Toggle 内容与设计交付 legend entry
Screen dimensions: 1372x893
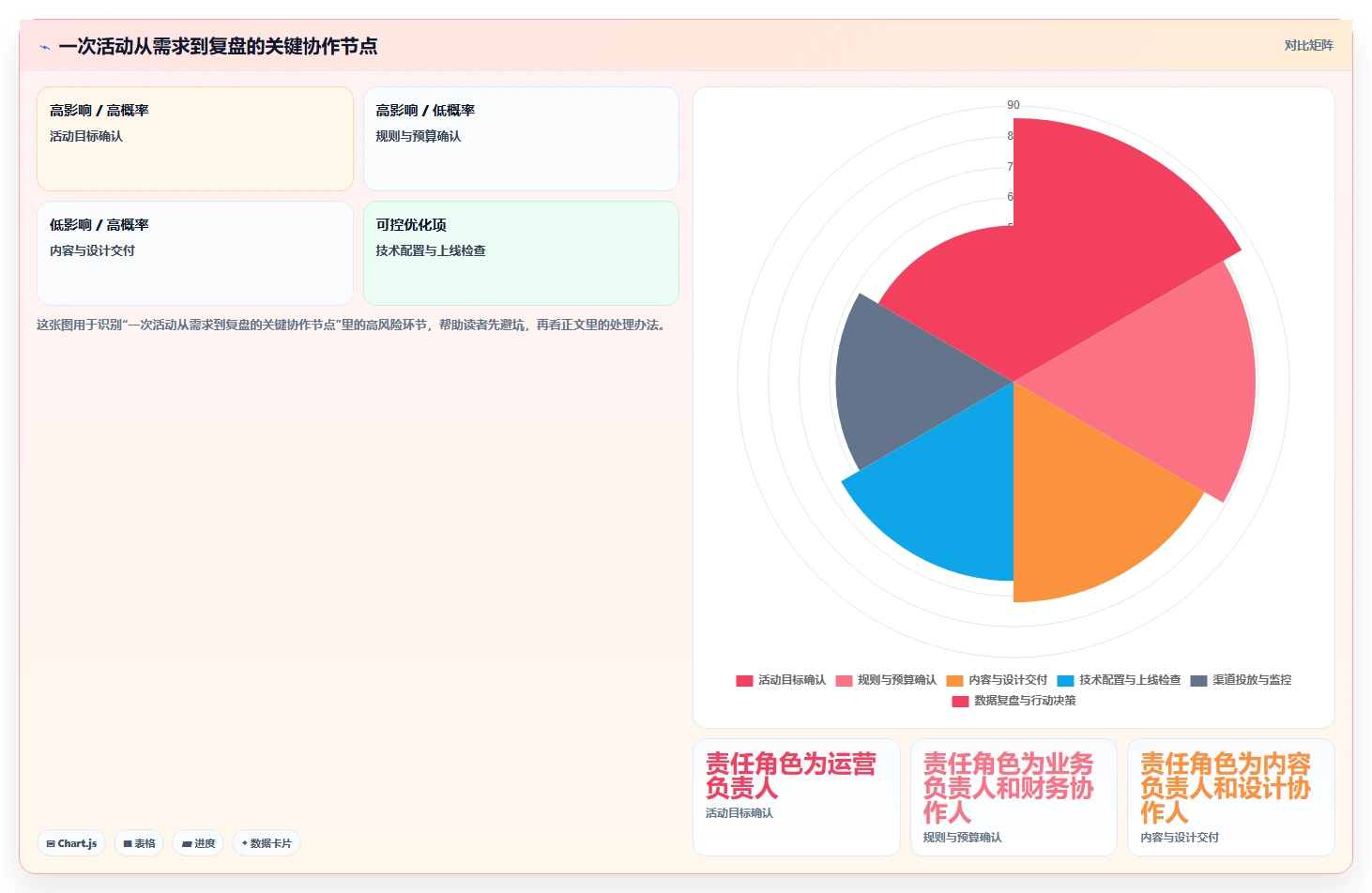[x=997, y=680]
